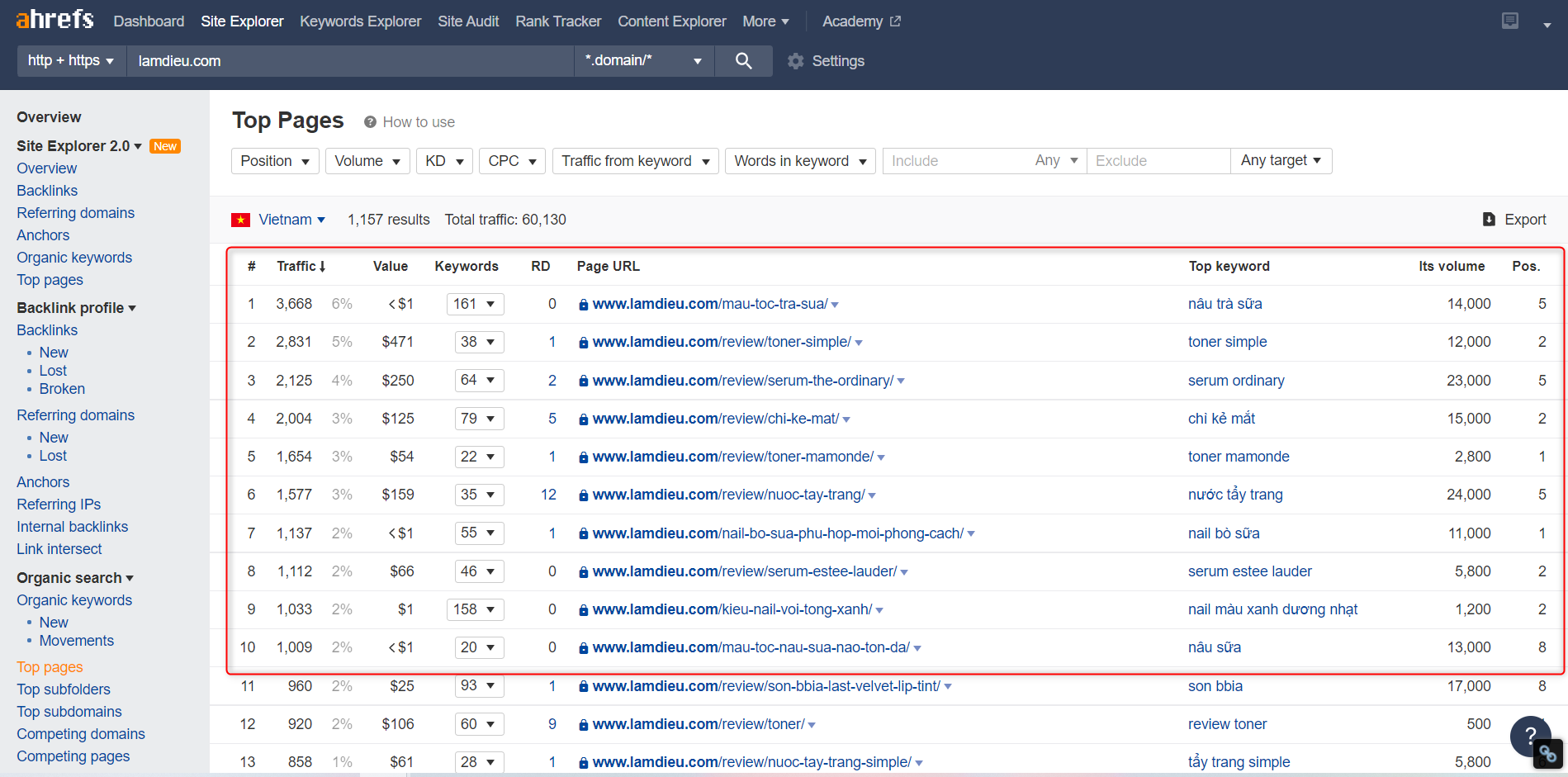The width and height of the screenshot is (1568, 777).
Task: Click the Export button
Action: tap(1514, 220)
